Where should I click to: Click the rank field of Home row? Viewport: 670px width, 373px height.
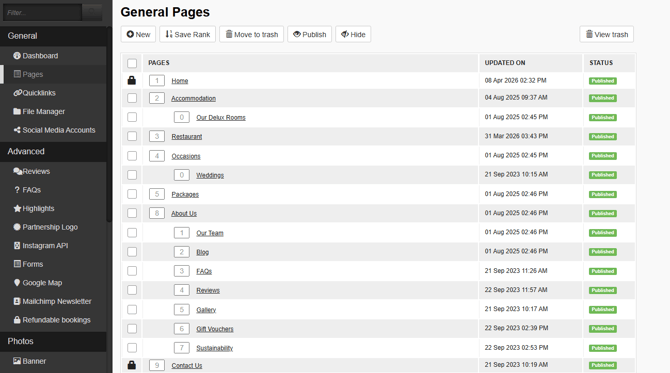tap(157, 80)
